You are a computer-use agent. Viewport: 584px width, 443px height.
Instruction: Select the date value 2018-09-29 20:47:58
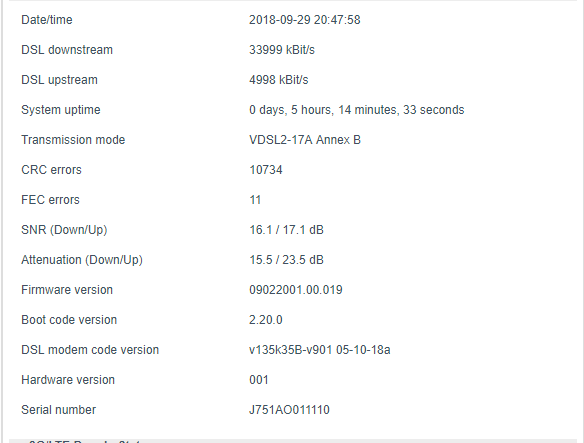coord(305,20)
